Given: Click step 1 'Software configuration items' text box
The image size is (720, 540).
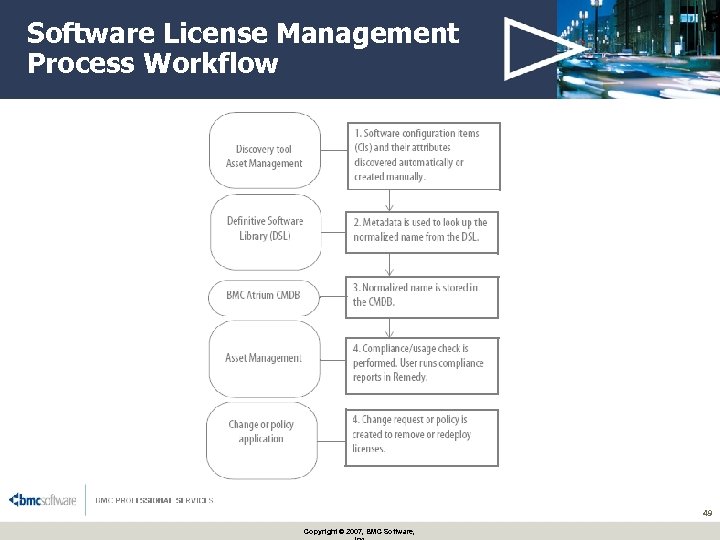Looking at the screenshot, I should pos(424,156).
